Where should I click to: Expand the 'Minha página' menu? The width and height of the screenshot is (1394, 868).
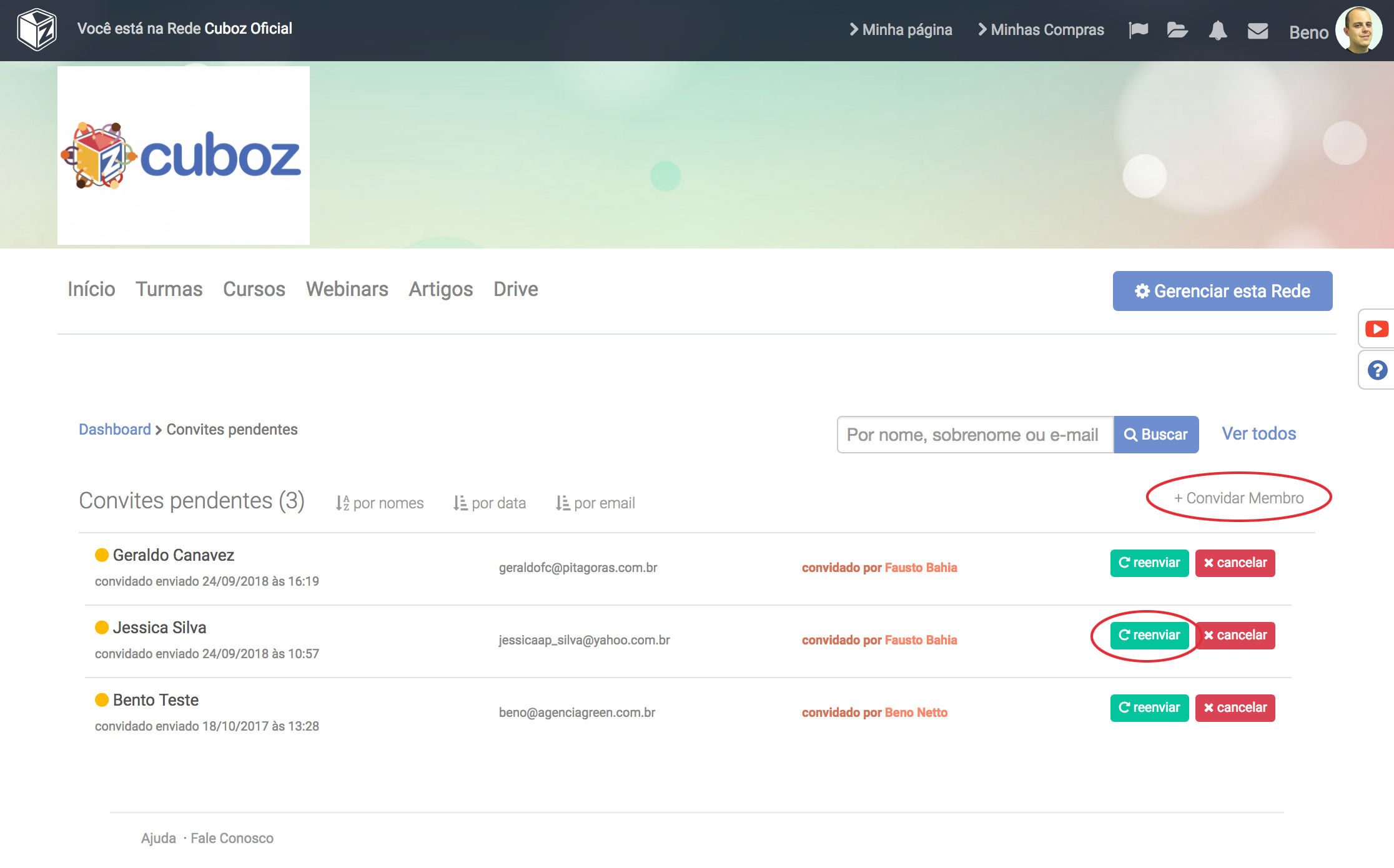[901, 30]
